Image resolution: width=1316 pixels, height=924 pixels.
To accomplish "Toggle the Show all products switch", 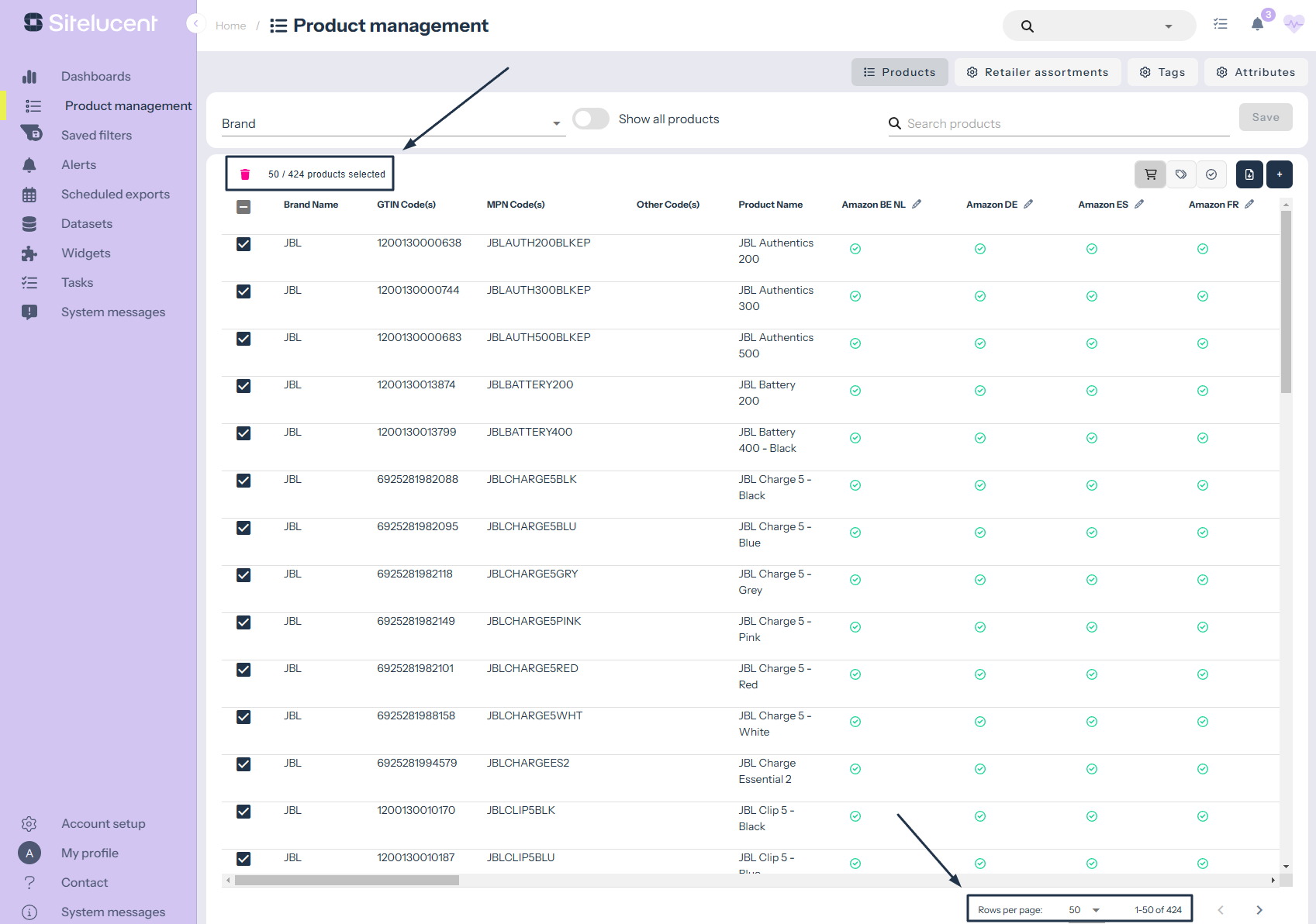I will (591, 119).
